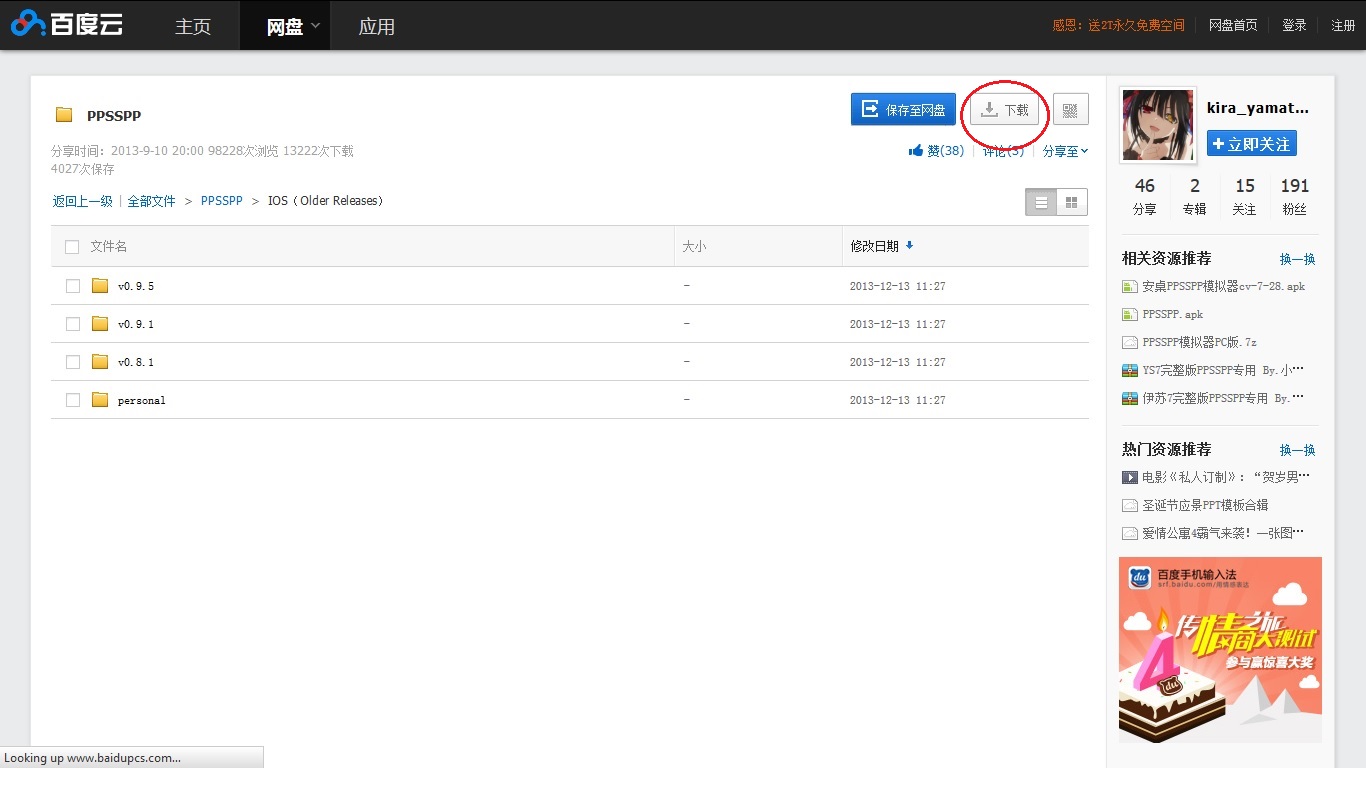This screenshot has width=1366, height=811.
Task: Click the 立即关注 follow button
Action: pyautogui.click(x=1251, y=144)
